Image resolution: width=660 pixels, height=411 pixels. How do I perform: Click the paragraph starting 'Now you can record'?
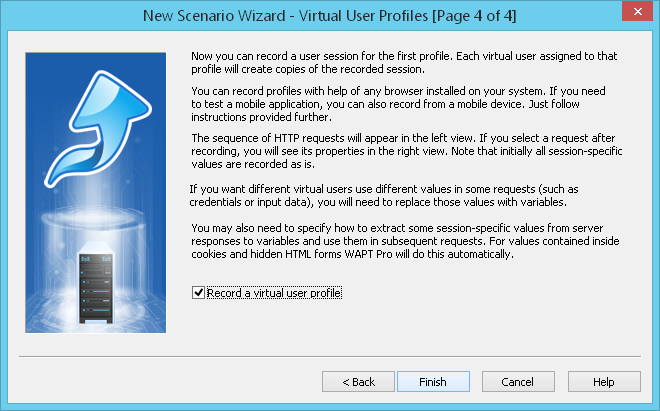pyautogui.click(x=404, y=62)
